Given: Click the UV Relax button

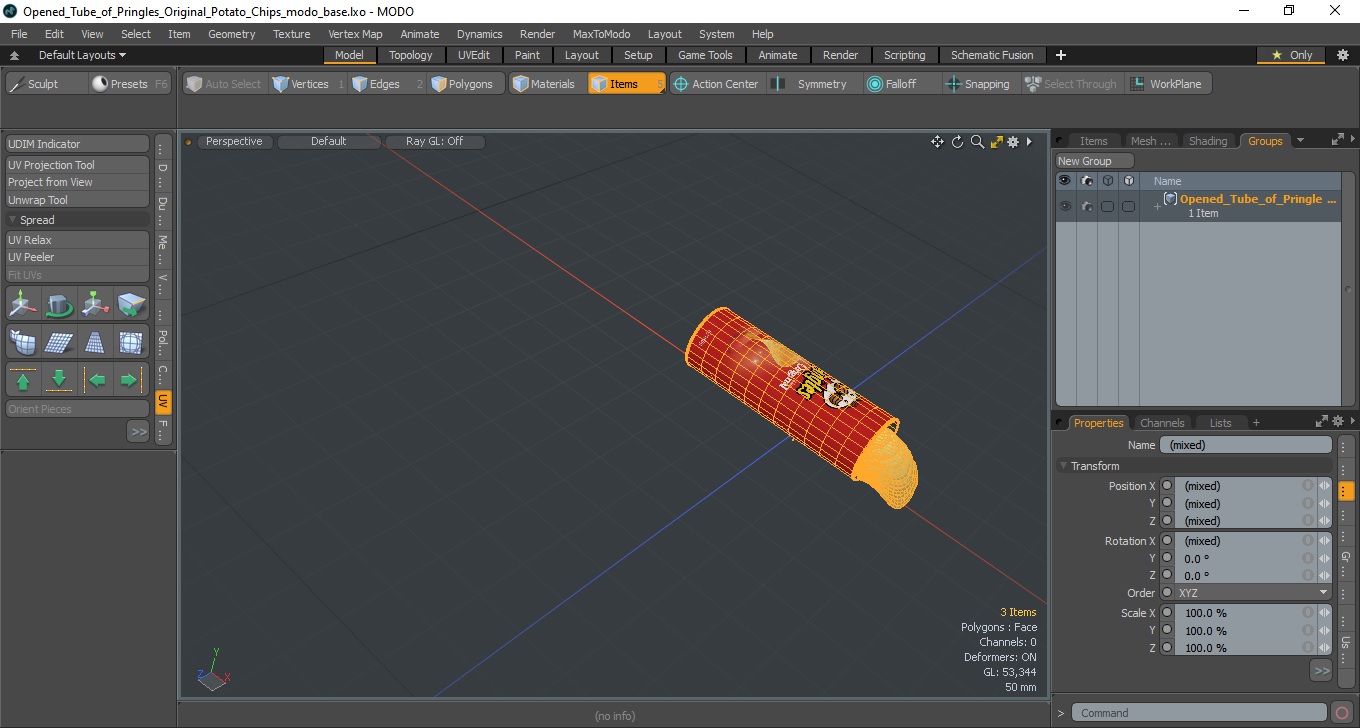Looking at the screenshot, I should 77,240.
